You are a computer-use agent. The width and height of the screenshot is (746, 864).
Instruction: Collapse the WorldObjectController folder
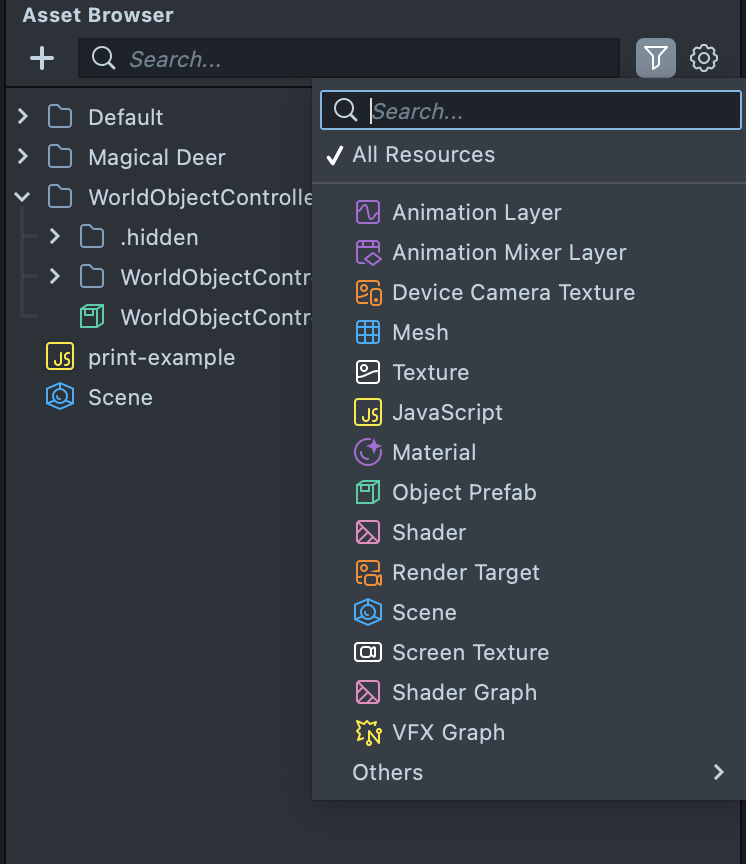[23, 197]
